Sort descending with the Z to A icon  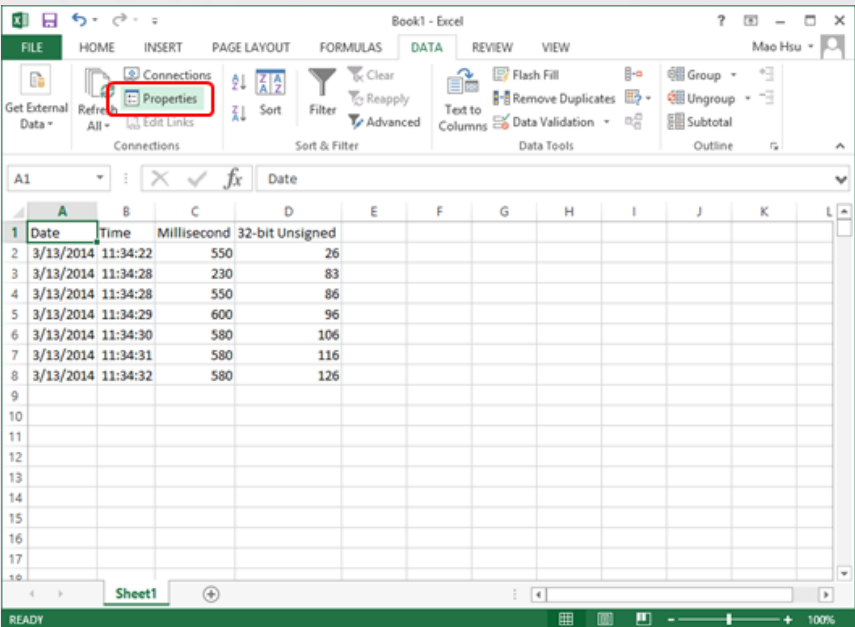tap(238, 113)
